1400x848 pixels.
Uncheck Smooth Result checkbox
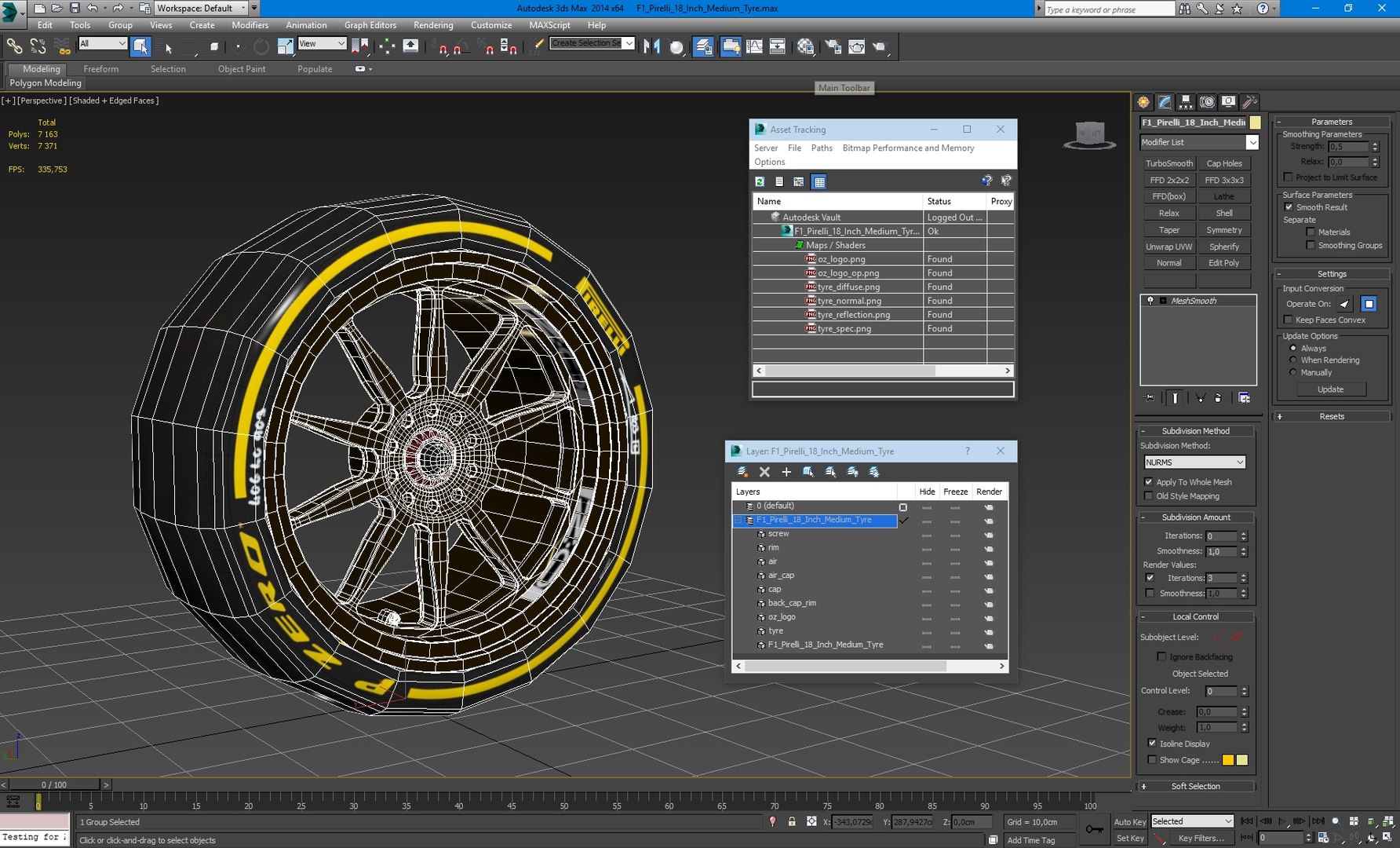tap(1289, 207)
